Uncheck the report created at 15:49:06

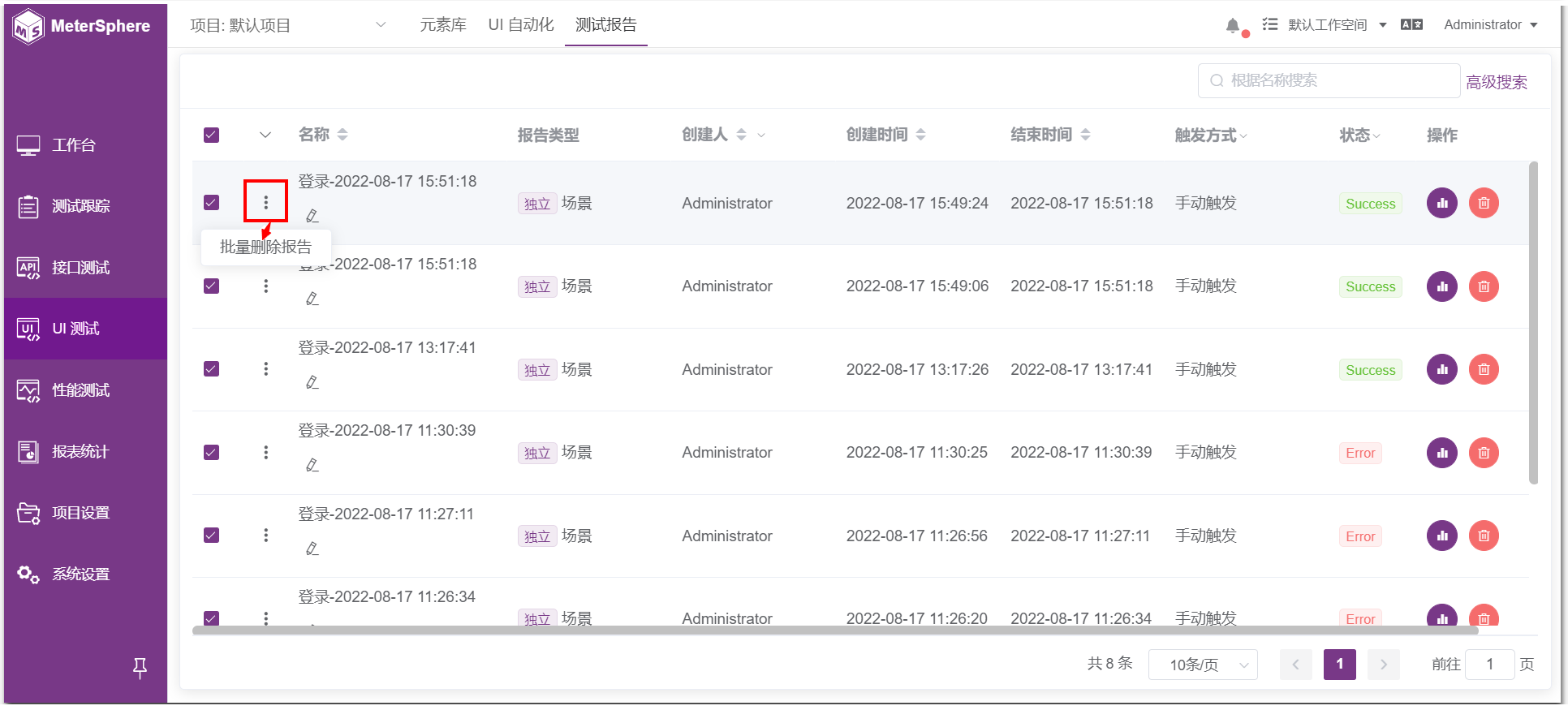point(212,286)
